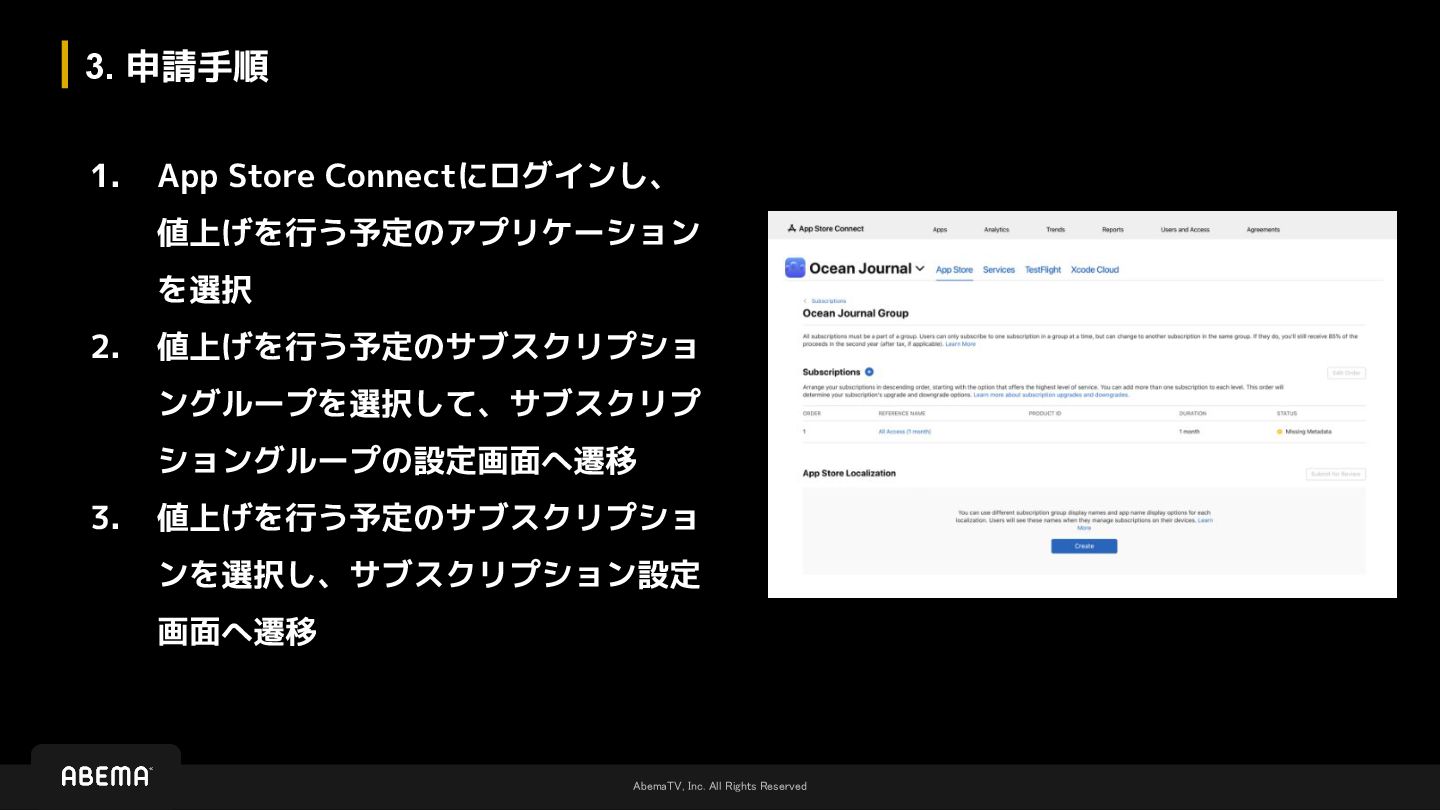Open the Trends menu item
The height and width of the screenshot is (810, 1440).
tap(1055, 230)
